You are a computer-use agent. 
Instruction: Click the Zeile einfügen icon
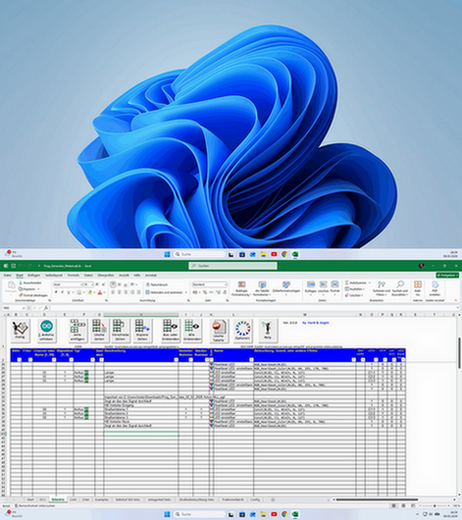pos(77,330)
